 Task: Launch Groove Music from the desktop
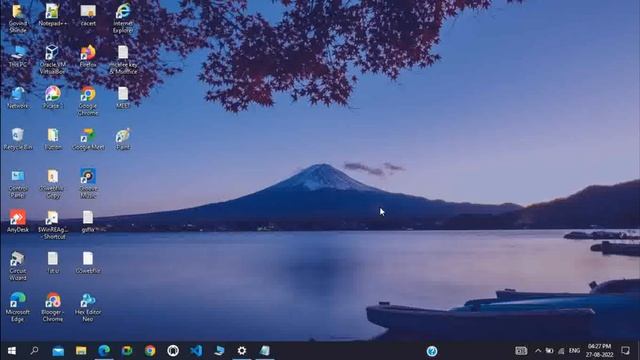click(x=88, y=184)
